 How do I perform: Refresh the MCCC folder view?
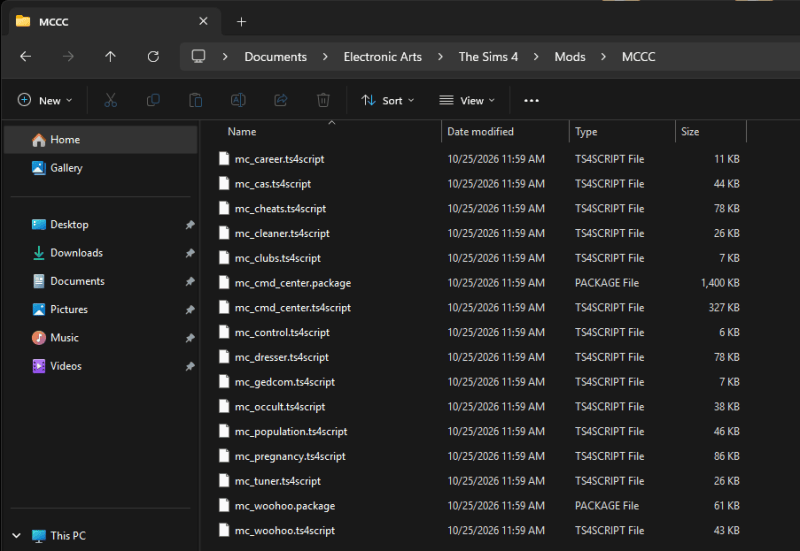coord(153,57)
